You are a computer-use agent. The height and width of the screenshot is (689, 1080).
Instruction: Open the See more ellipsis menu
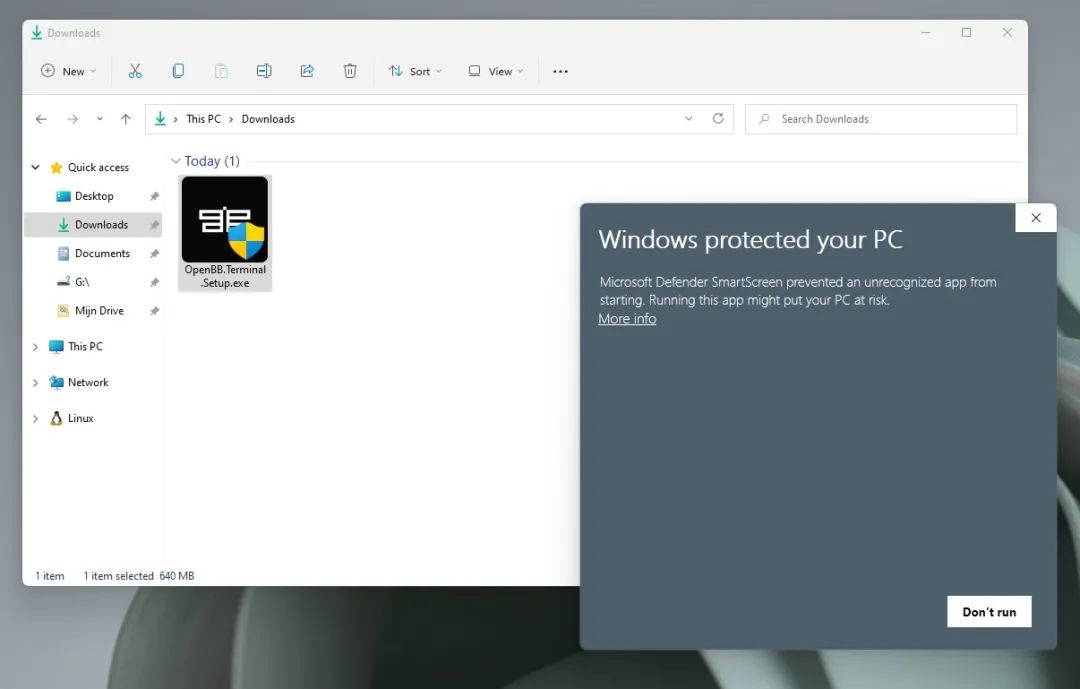(x=561, y=71)
